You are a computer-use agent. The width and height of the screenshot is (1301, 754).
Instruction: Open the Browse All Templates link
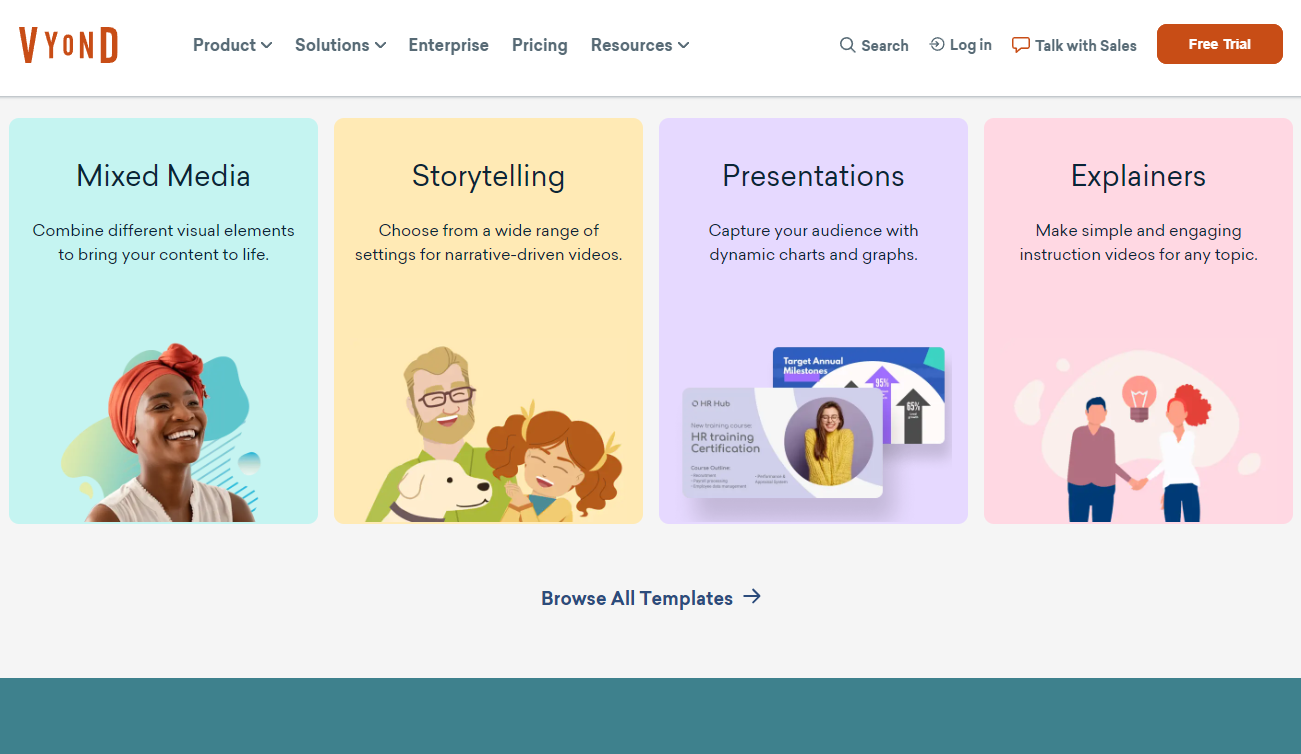click(x=637, y=598)
